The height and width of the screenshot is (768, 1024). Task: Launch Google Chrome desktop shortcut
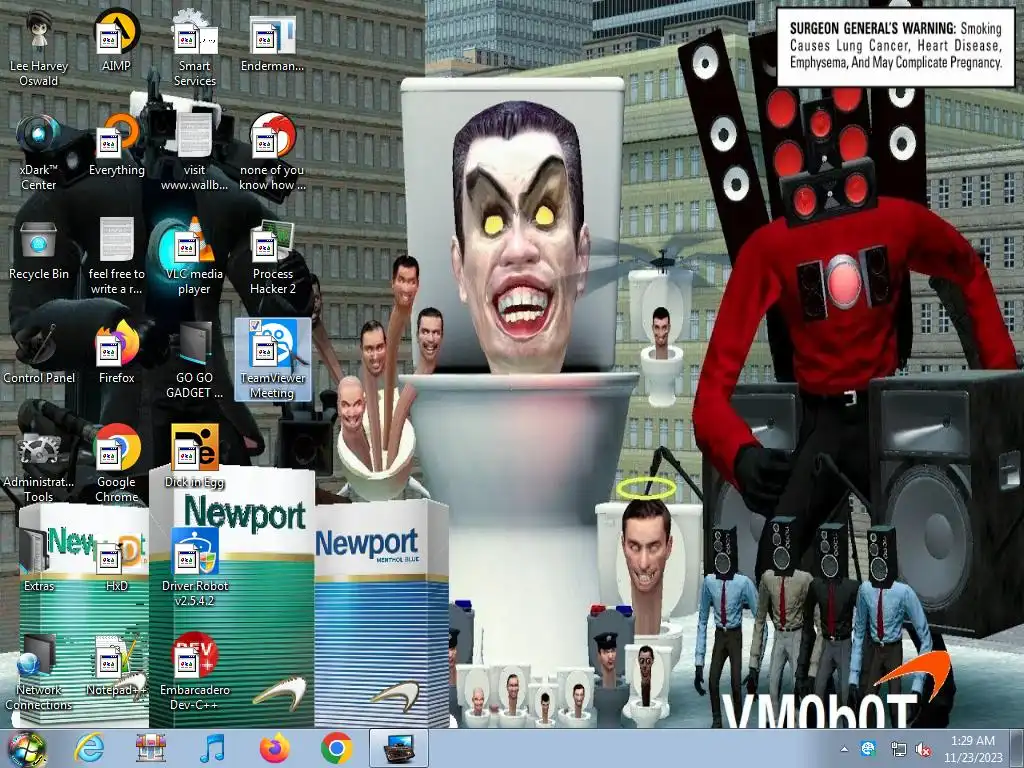point(116,464)
